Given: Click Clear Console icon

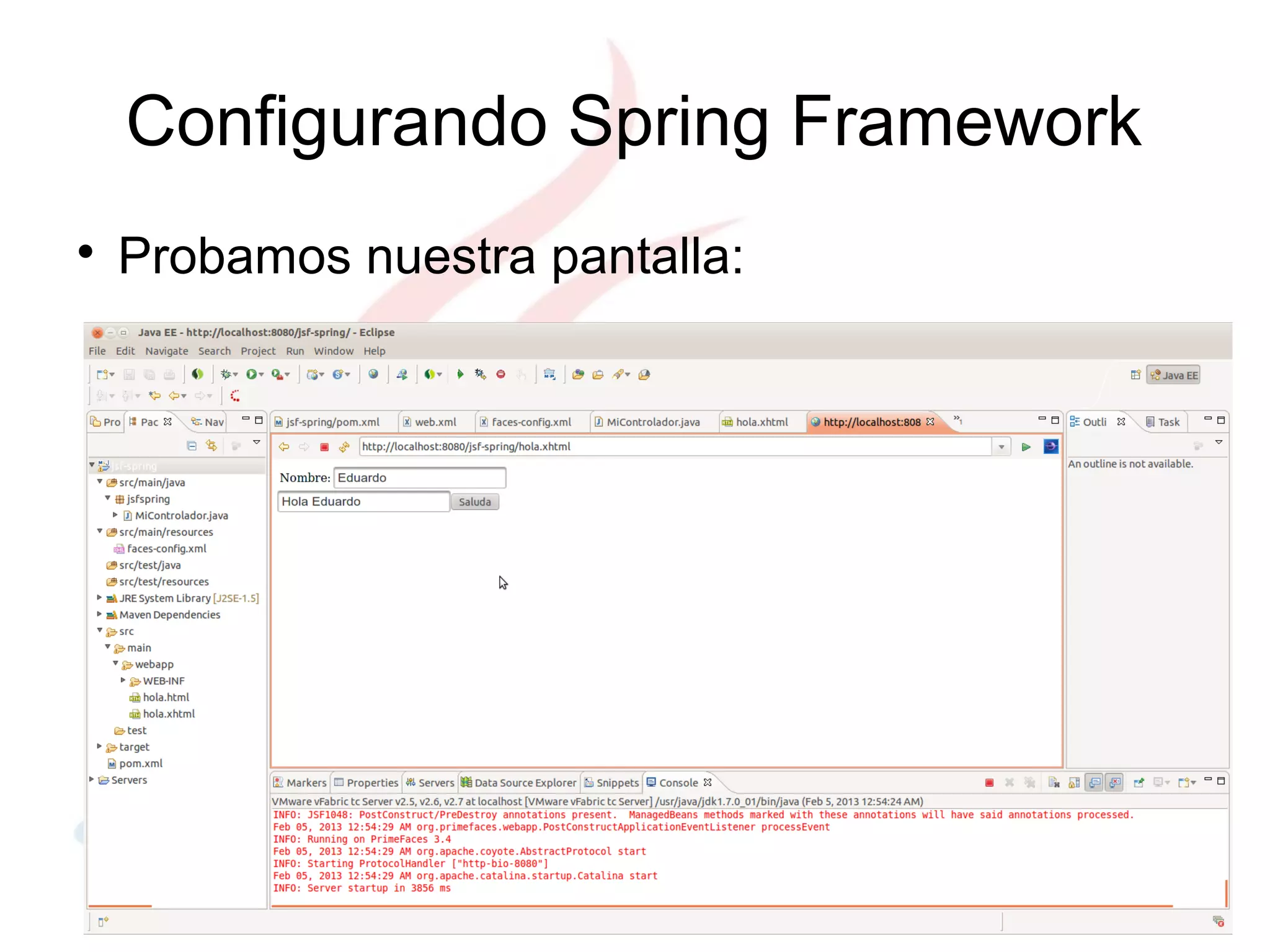Looking at the screenshot, I should pyautogui.click(x=1054, y=783).
